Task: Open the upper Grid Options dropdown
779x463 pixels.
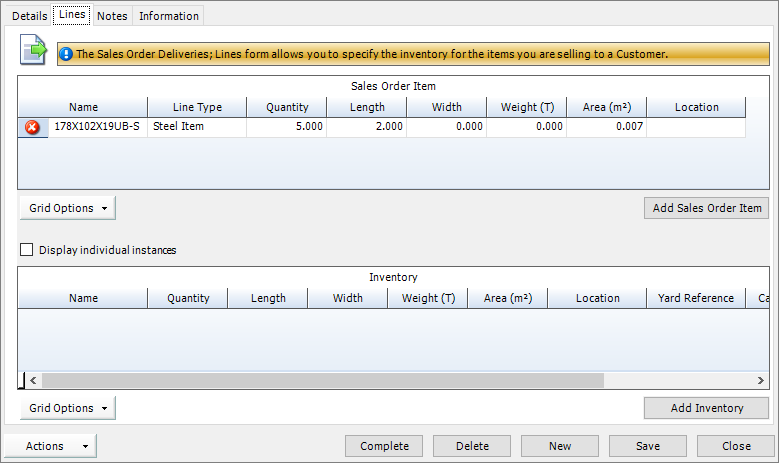Action: coord(67,208)
